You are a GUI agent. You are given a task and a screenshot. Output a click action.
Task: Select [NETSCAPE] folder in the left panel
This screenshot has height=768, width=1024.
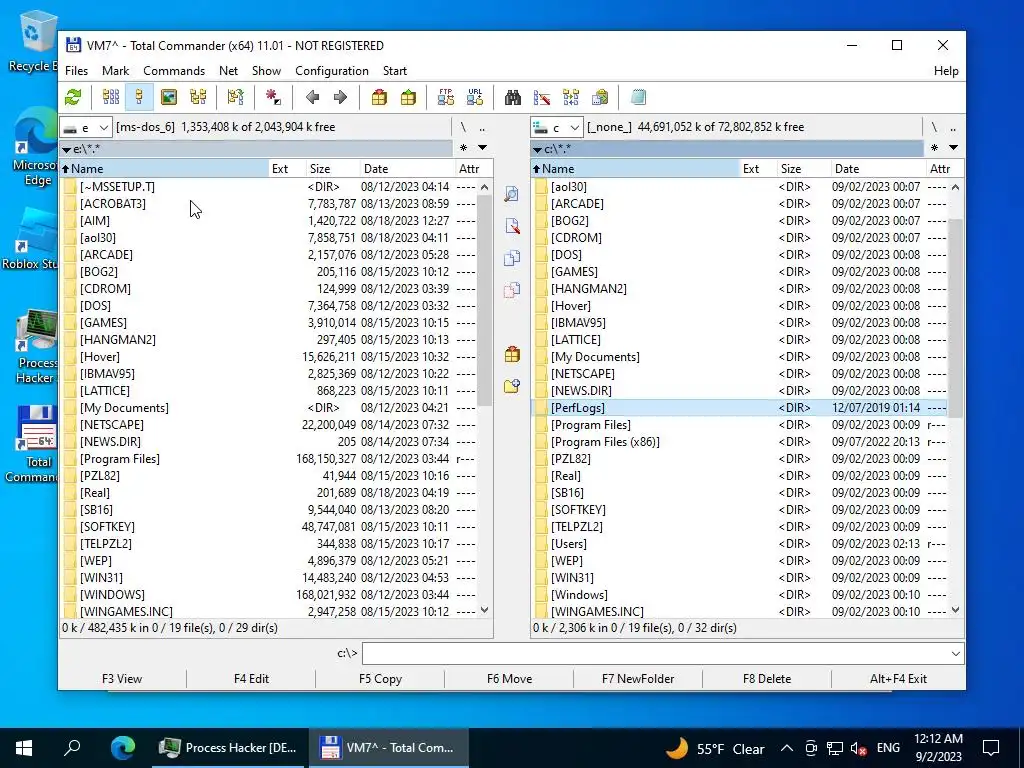(270, 424)
